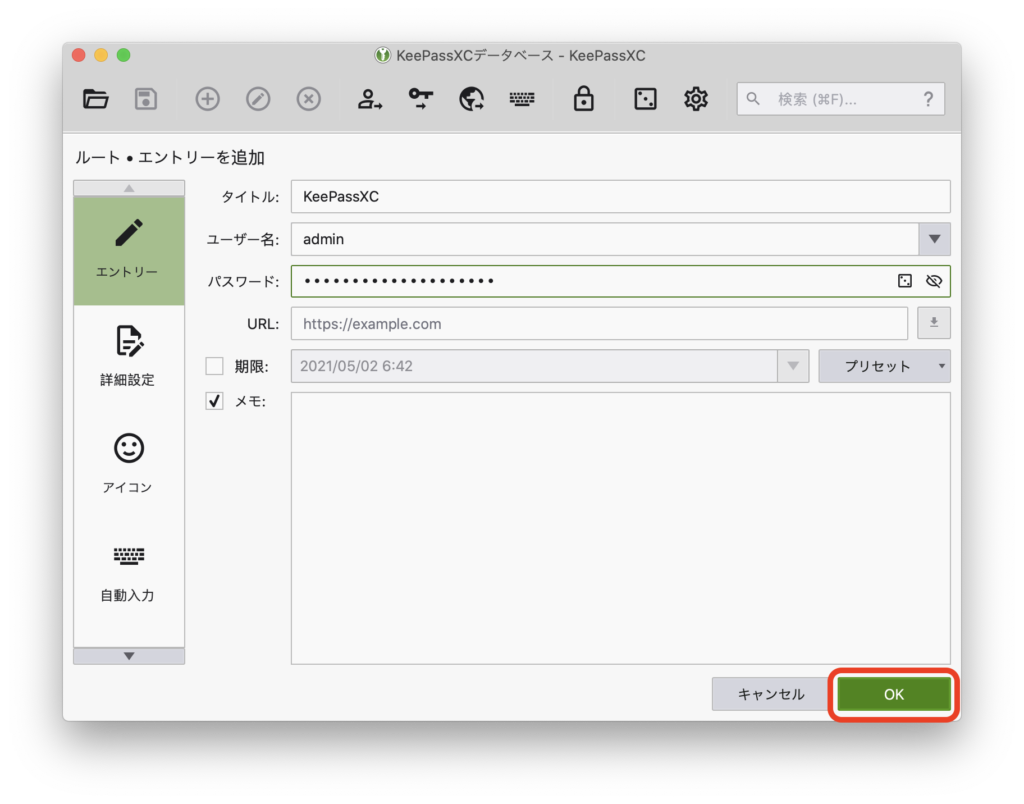This screenshot has height=804, width=1024.
Task: Copy URL globe icon in toolbar
Action: (471, 99)
